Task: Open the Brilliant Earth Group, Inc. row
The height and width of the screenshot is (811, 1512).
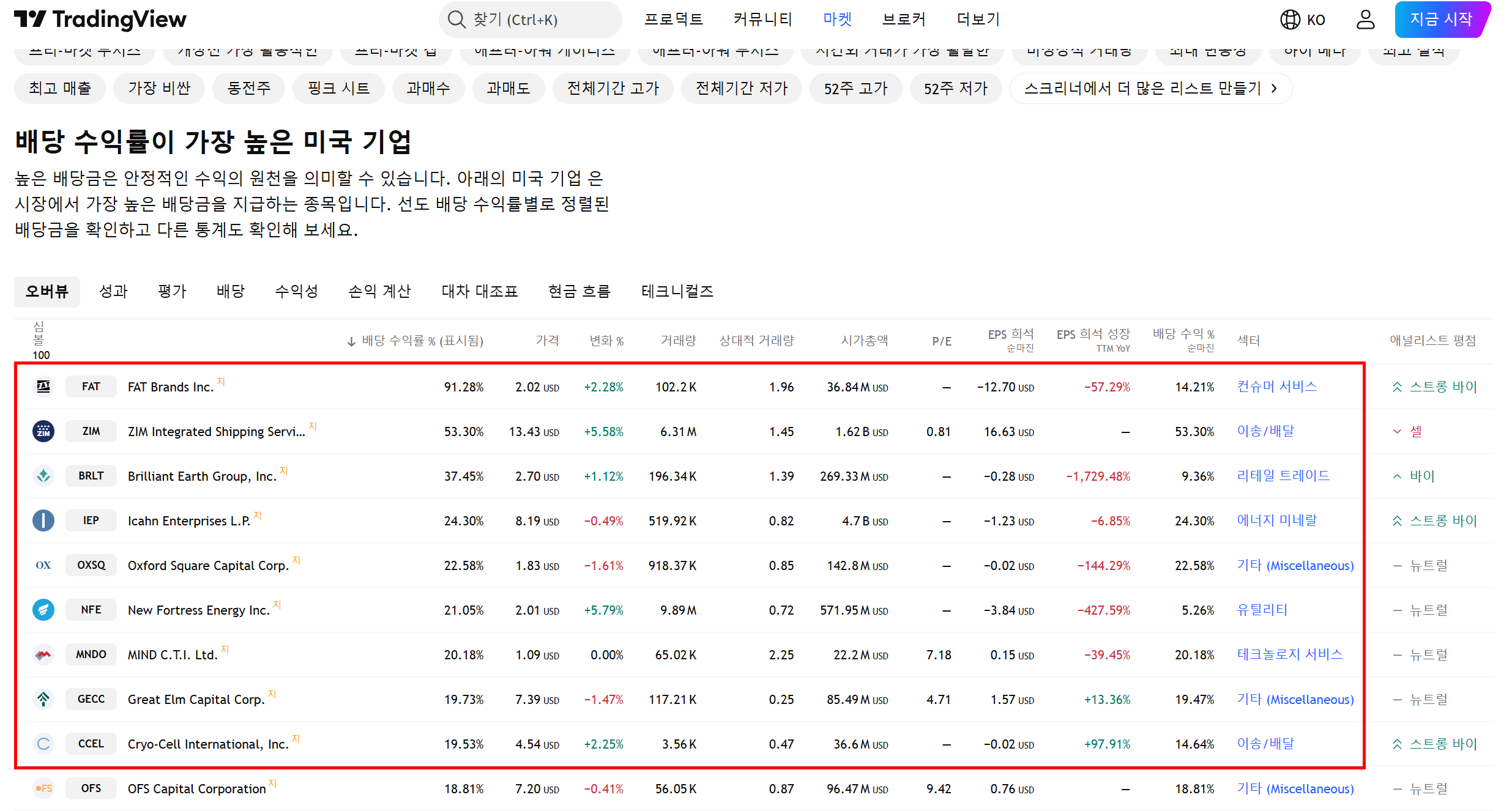Action: pyautogui.click(x=202, y=476)
